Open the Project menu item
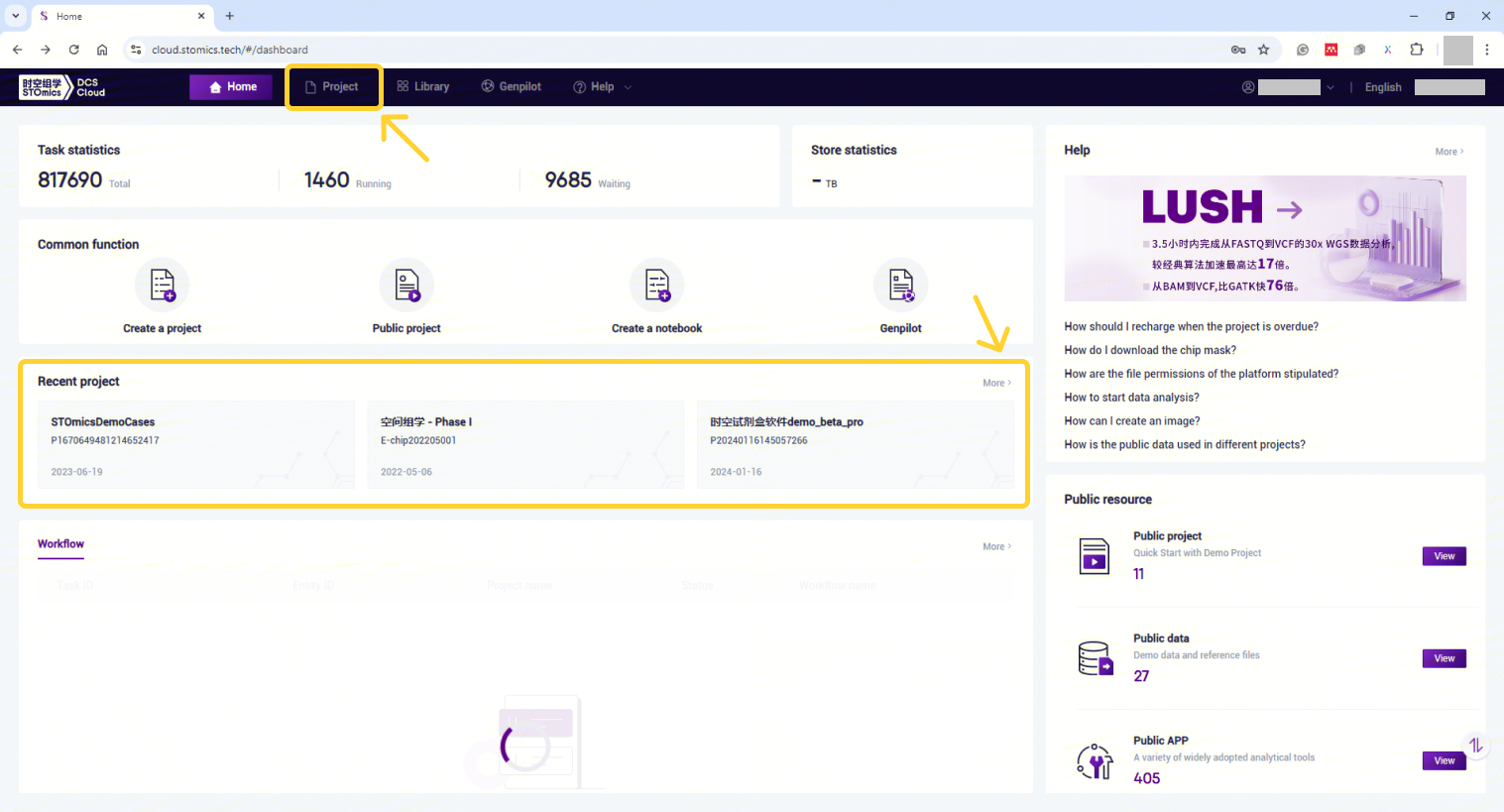The height and width of the screenshot is (812, 1504). pyautogui.click(x=332, y=87)
